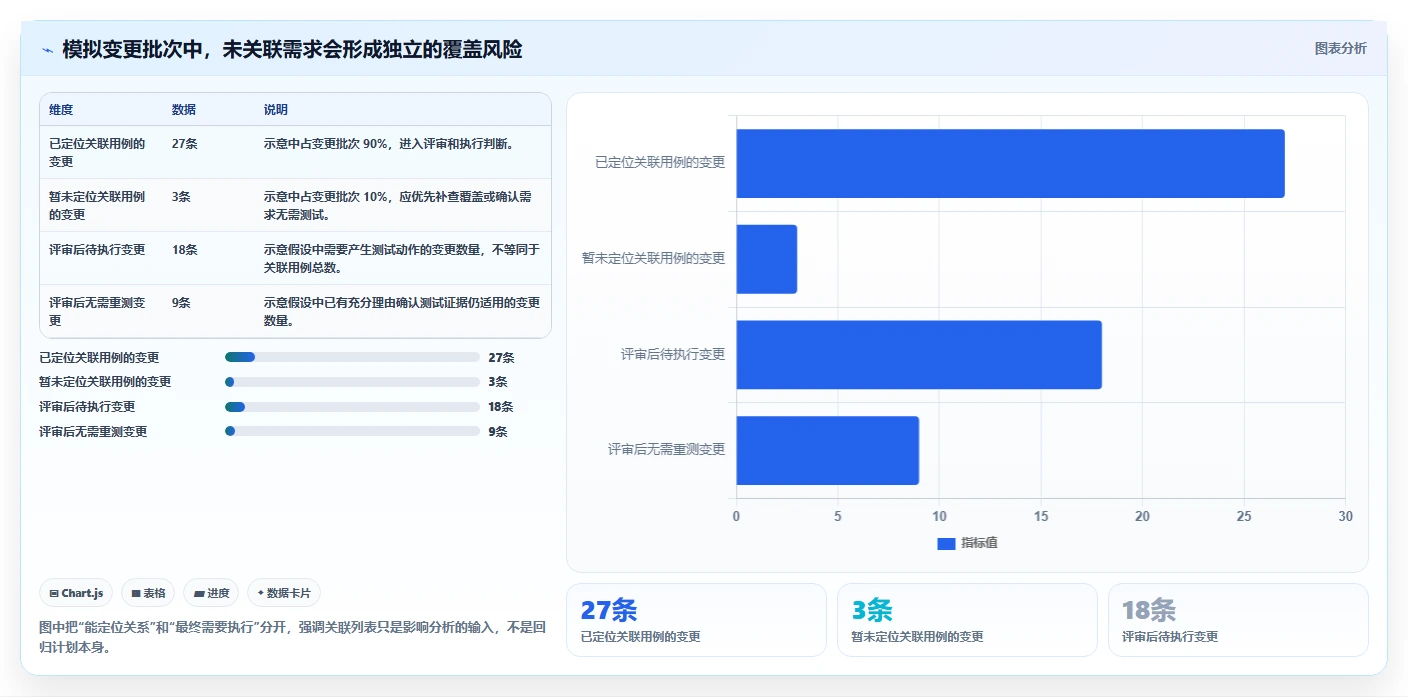Click the chart bar for 评审后无需重测变更
The image size is (1408, 697).
click(x=828, y=450)
